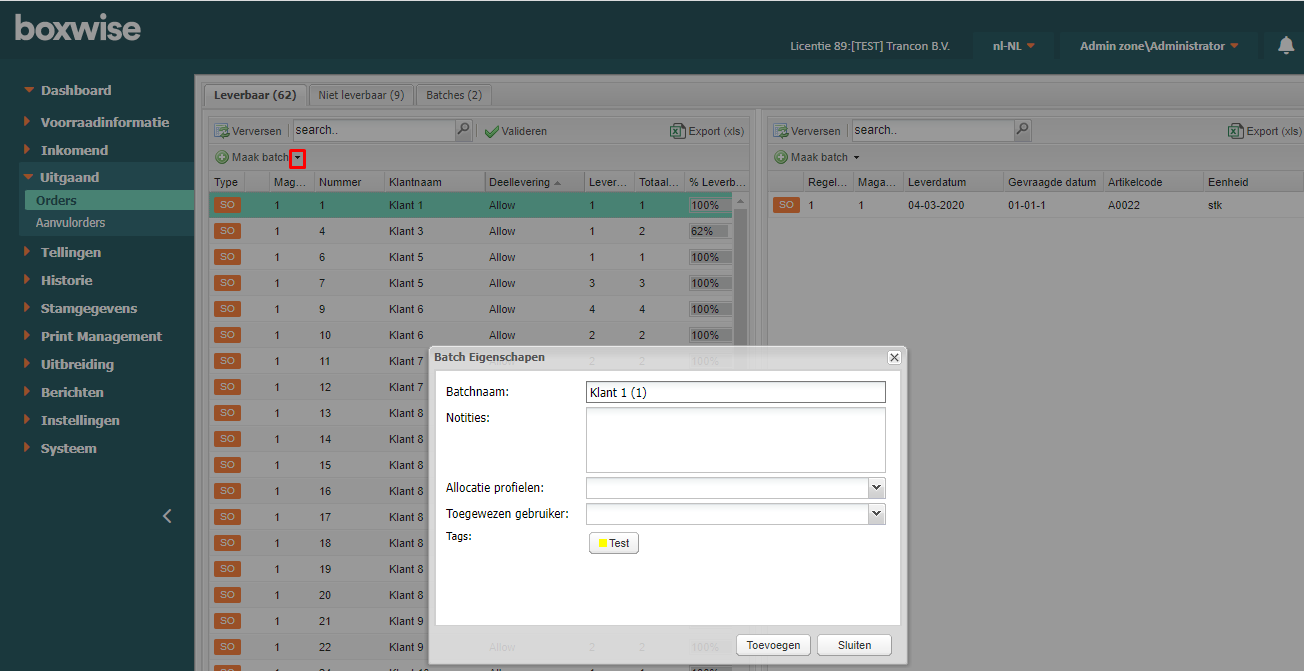1304x671 pixels.
Task: Click the Verversen refresh icon on the right panel
Action: point(779,130)
